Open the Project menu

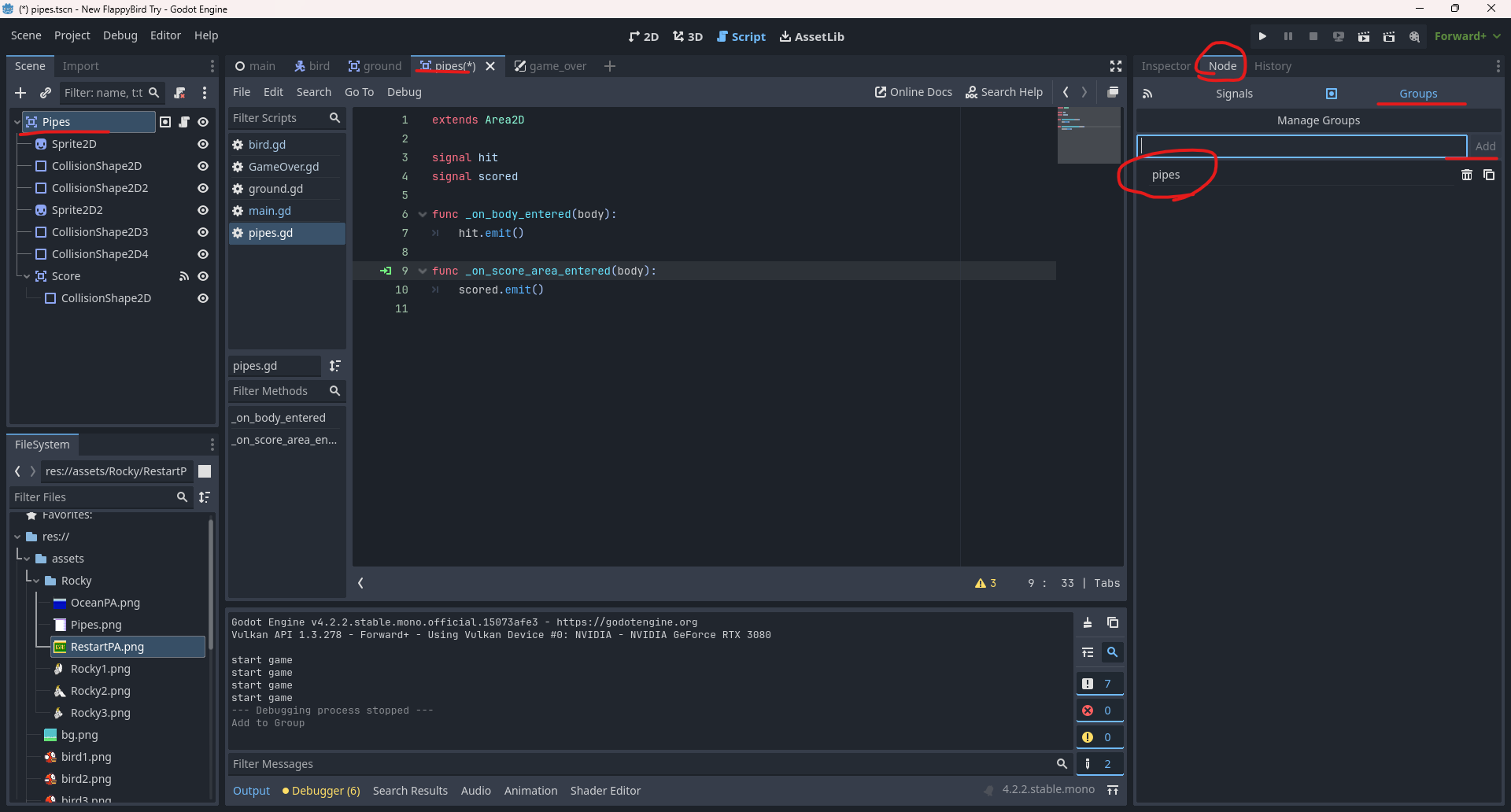click(72, 35)
